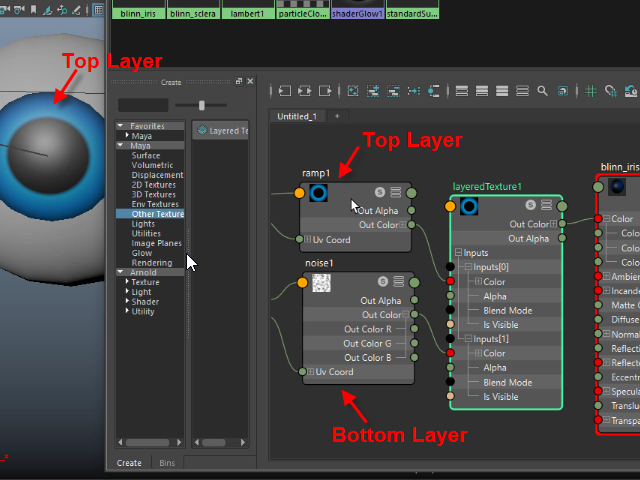Click noise1 node's view mode icon
The height and width of the screenshot is (480, 640).
[x=396, y=282]
